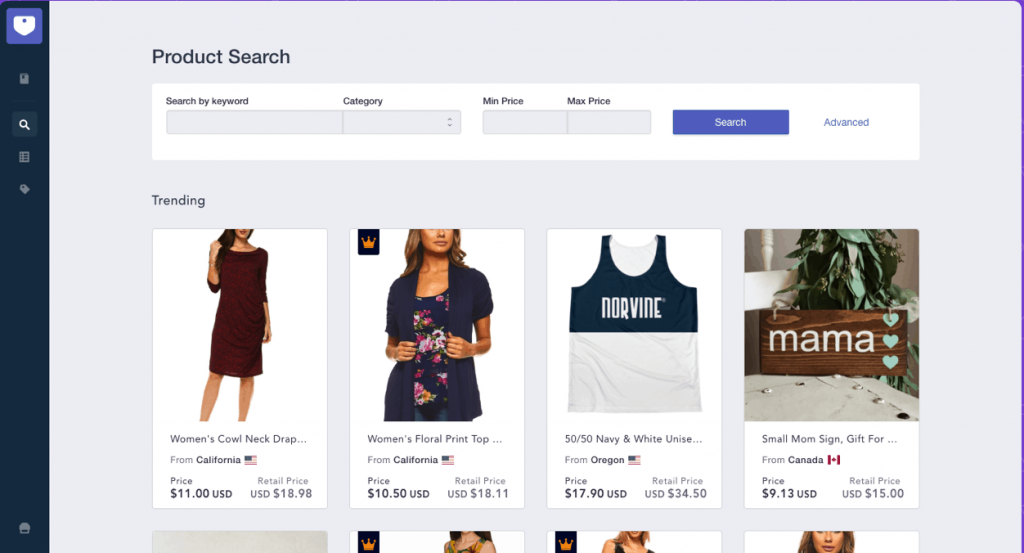1024x553 pixels.
Task: Click the crown badge on the second-row second card
Action: click(368, 543)
